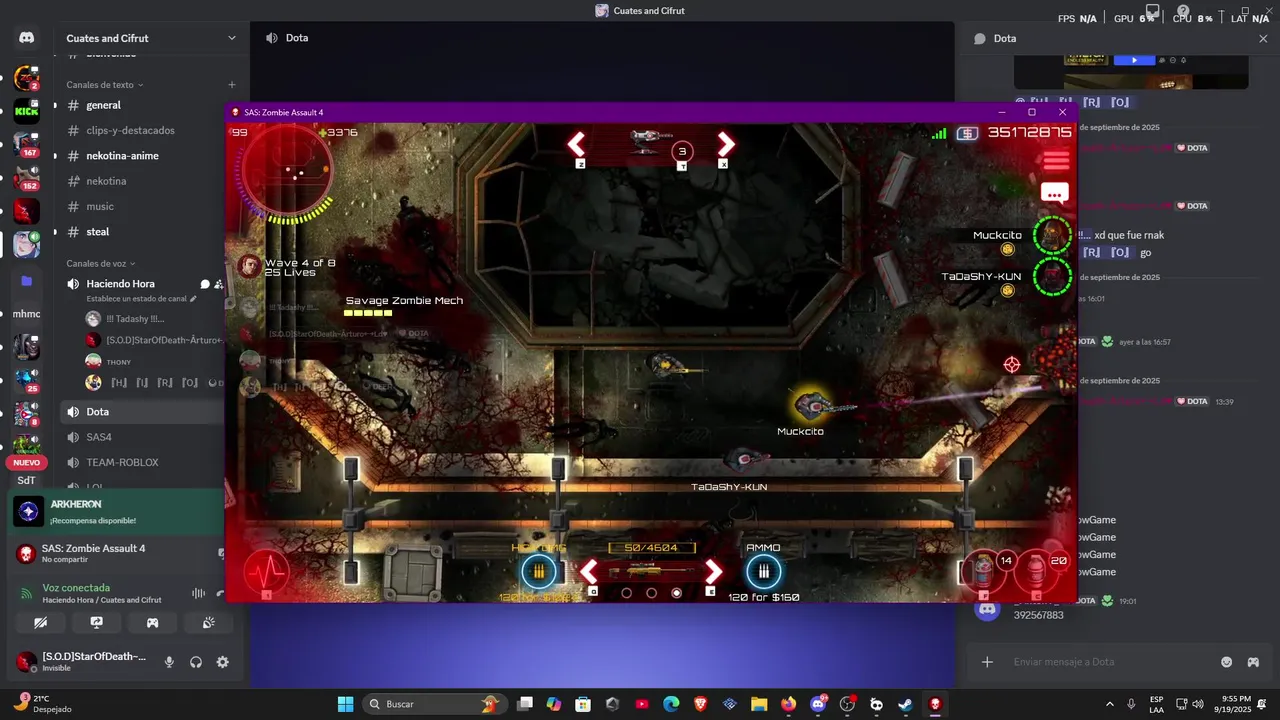This screenshot has width=1280, height=720.
Task: Disconnect from voice with phone icon
Action: click(222, 593)
